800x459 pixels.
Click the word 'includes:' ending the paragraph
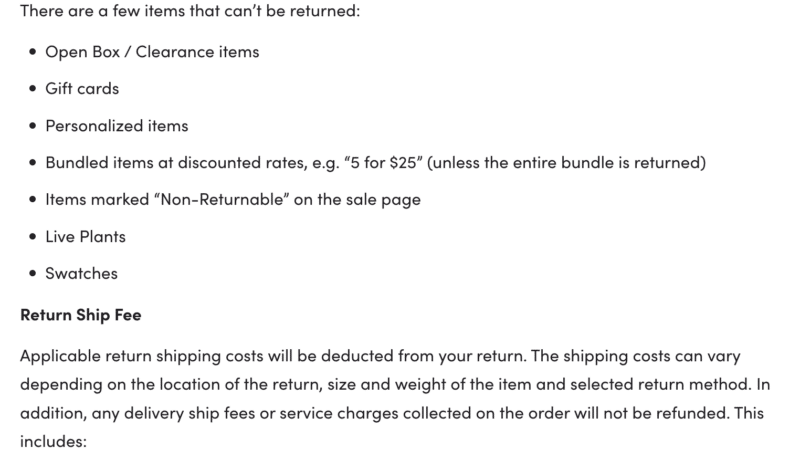pyautogui.click(x=54, y=441)
